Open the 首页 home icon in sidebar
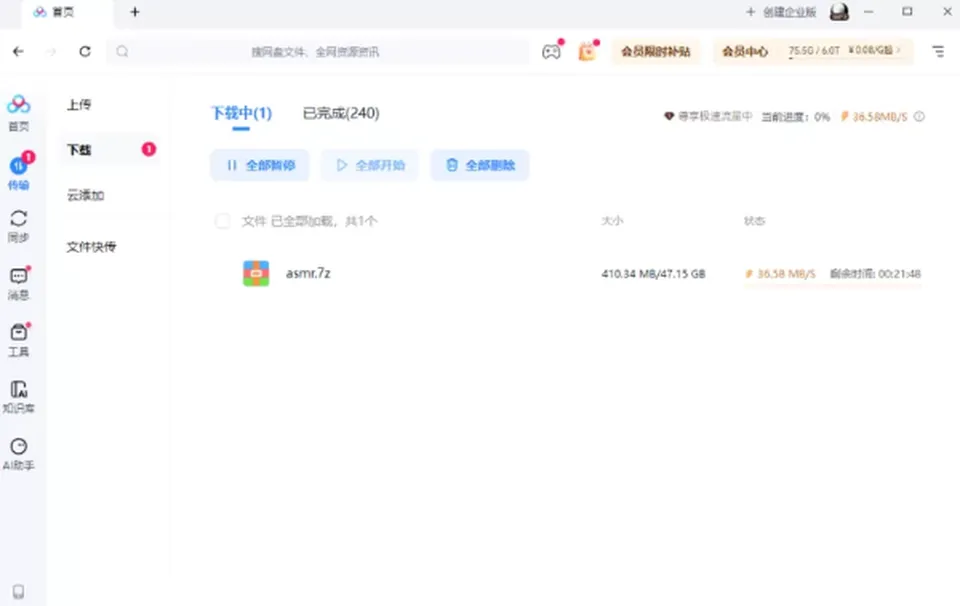This screenshot has height=606, width=960. (18, 113)
